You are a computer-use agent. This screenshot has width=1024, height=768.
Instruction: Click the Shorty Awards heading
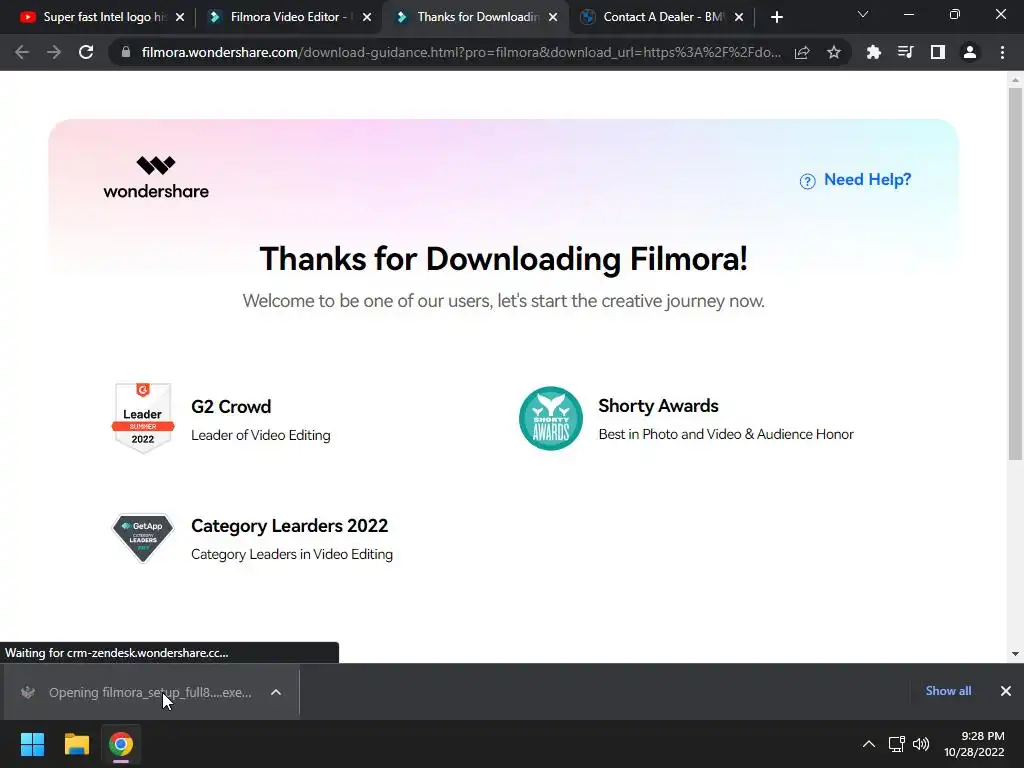click(658, 406)
